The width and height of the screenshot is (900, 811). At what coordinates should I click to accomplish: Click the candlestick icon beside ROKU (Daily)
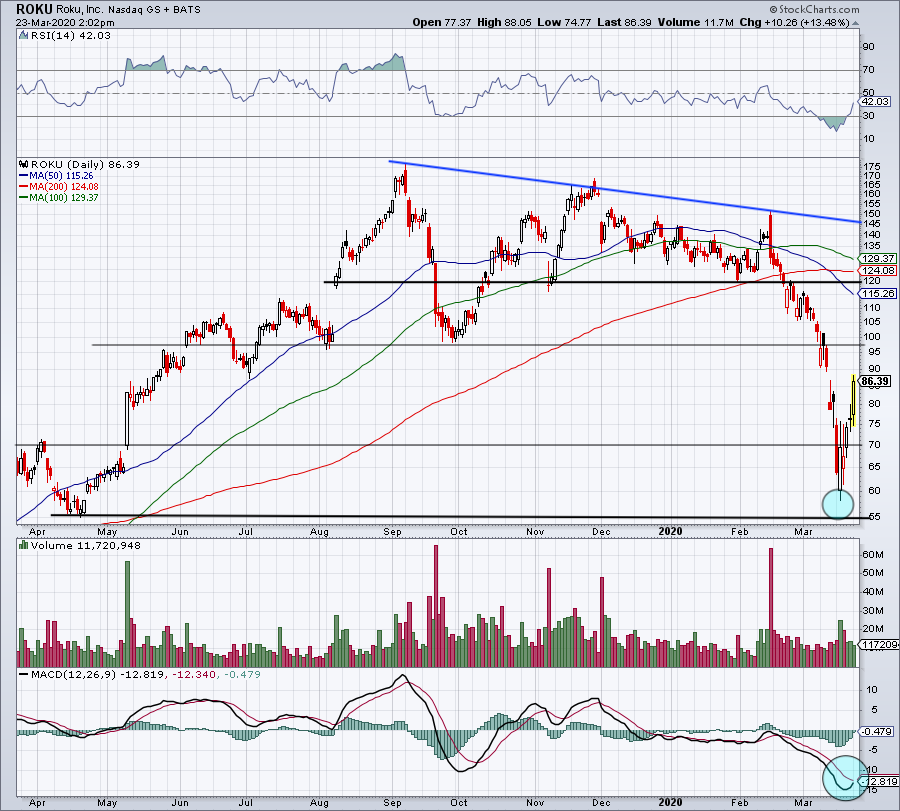(x=23, y=164)
